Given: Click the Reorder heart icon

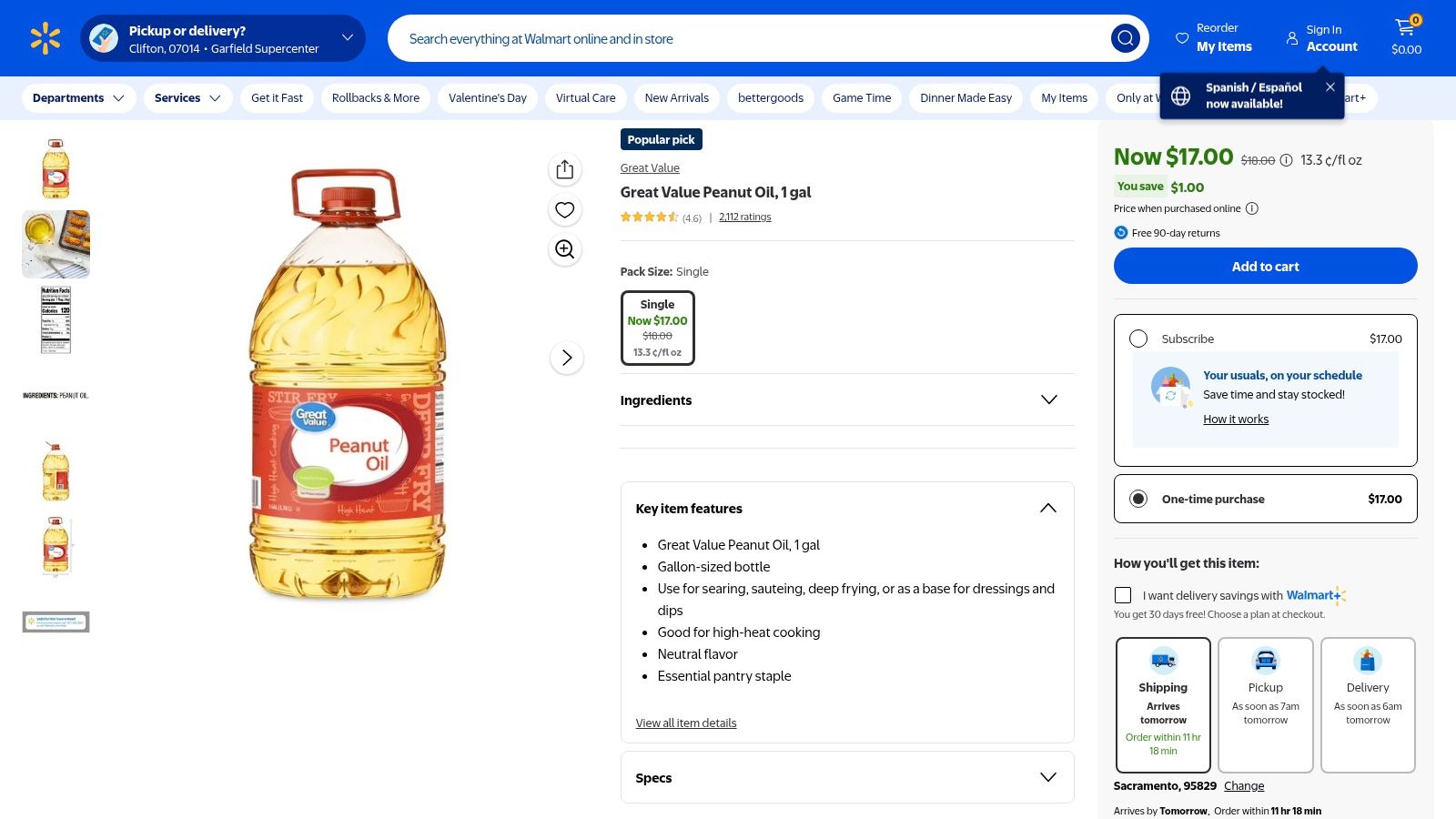Looking at the screenshot, I should [x=1181, y=37].
